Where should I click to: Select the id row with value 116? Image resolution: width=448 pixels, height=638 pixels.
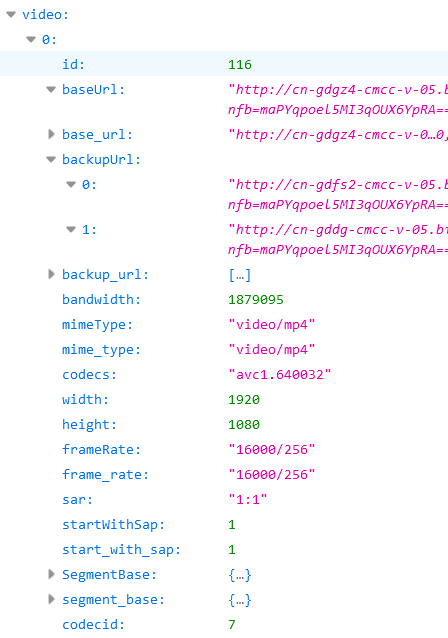click(224, 64)
